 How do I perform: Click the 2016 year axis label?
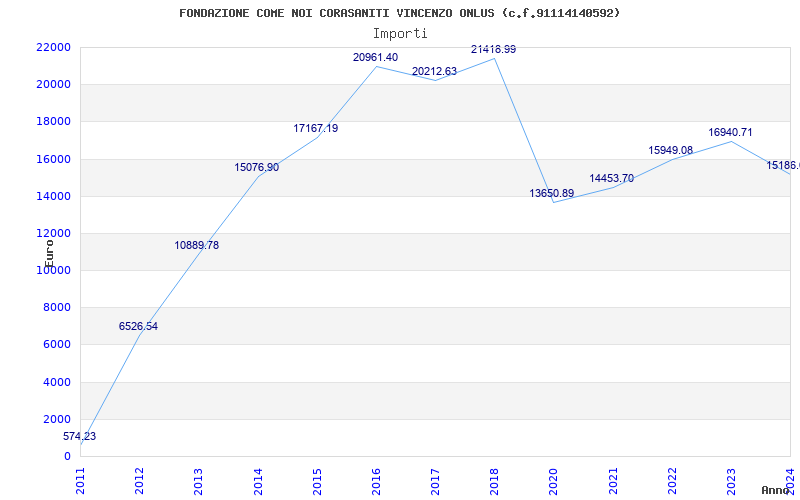pos(376,481)
